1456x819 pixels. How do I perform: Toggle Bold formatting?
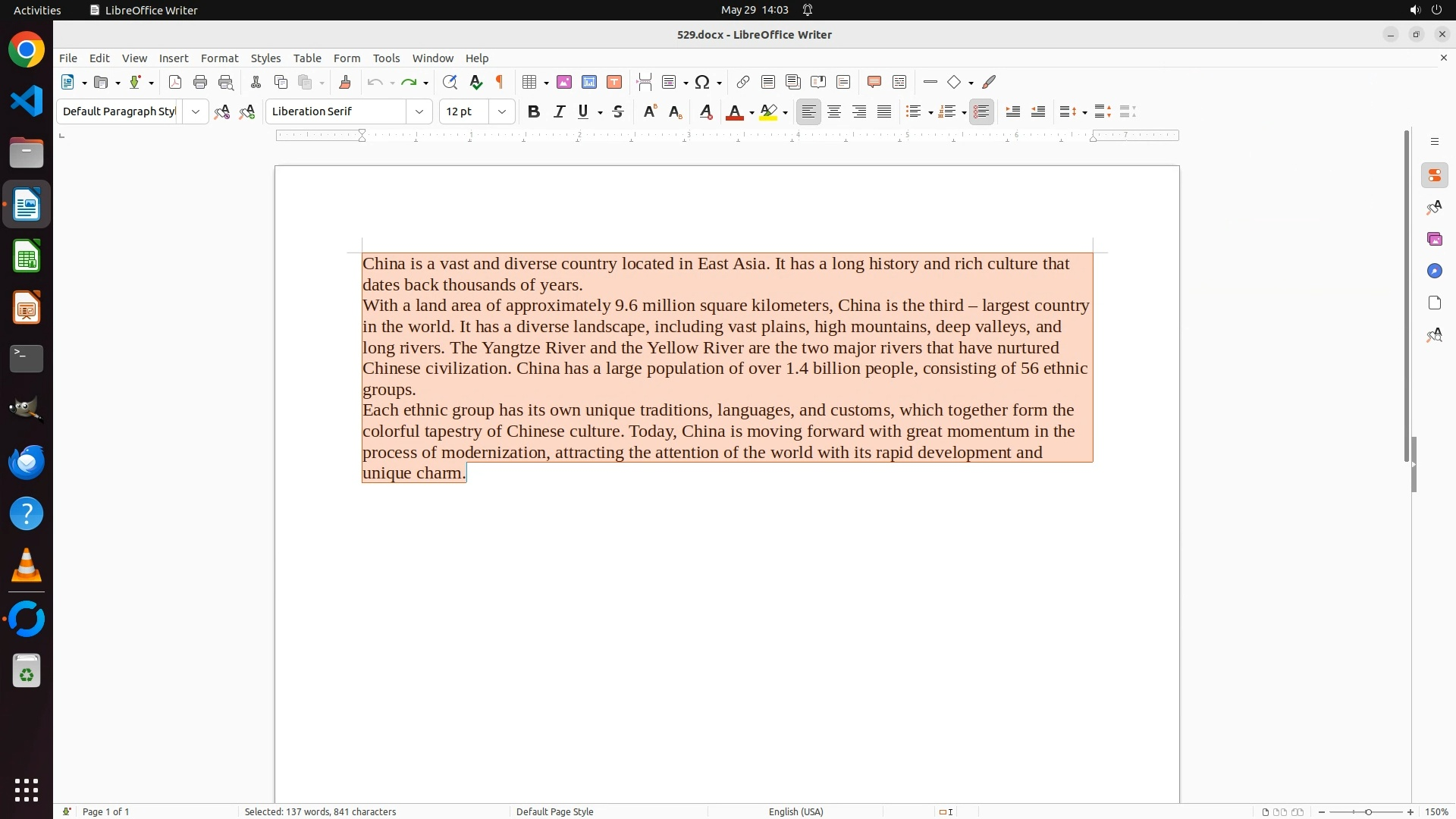point(534,111)
